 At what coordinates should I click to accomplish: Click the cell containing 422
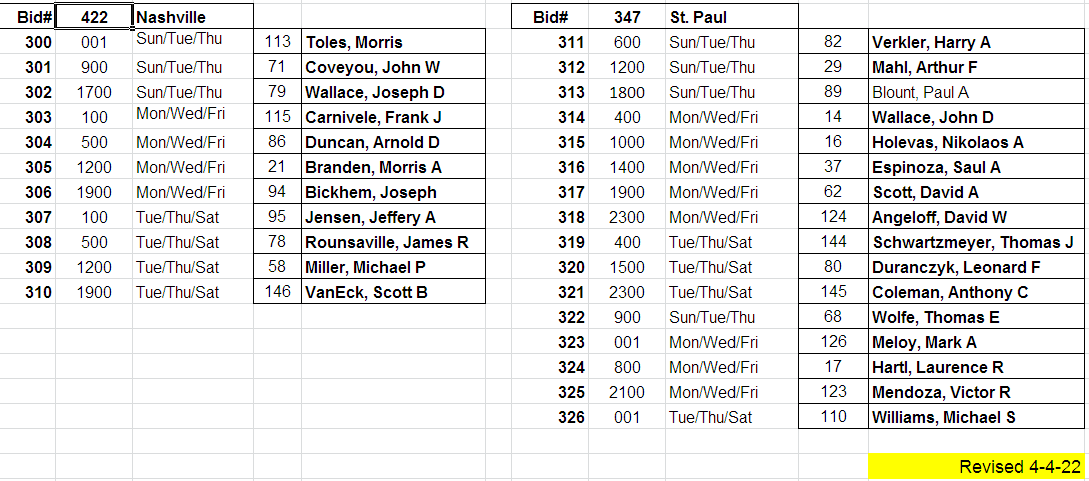pyautogui.click(x=93, y=17)
